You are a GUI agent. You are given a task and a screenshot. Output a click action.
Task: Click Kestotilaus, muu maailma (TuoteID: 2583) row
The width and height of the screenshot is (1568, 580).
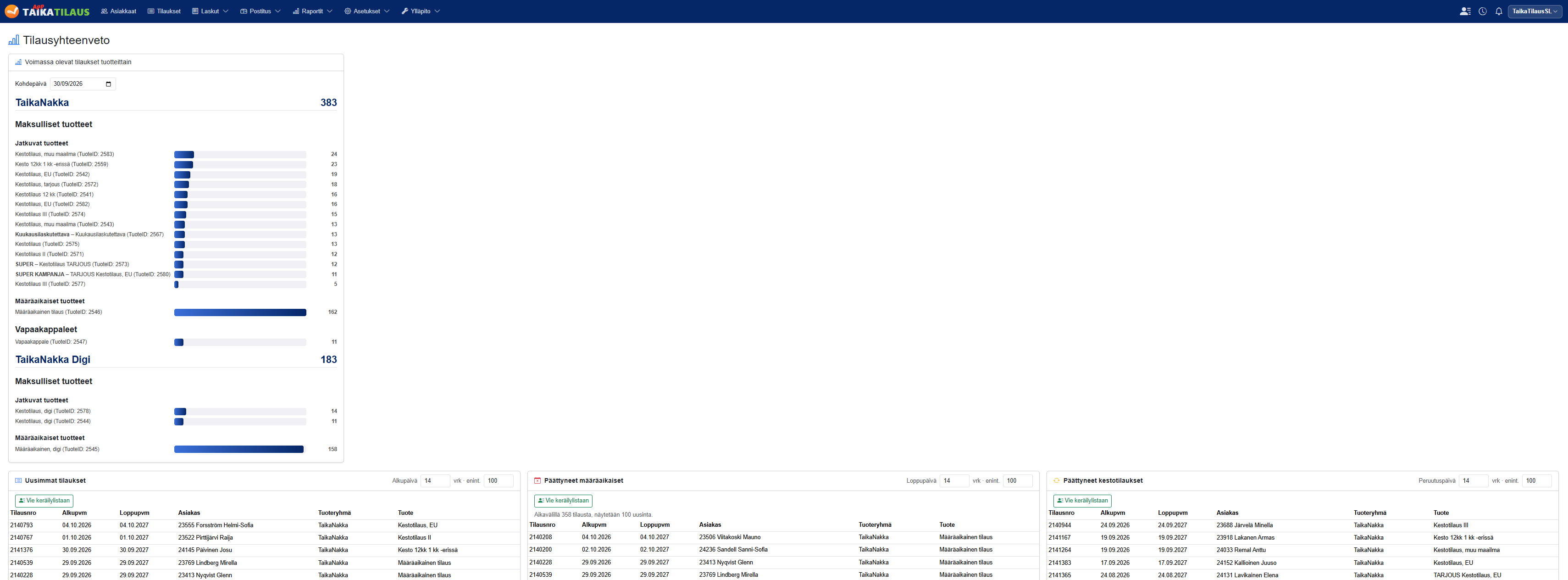click(x=176, y=154)
